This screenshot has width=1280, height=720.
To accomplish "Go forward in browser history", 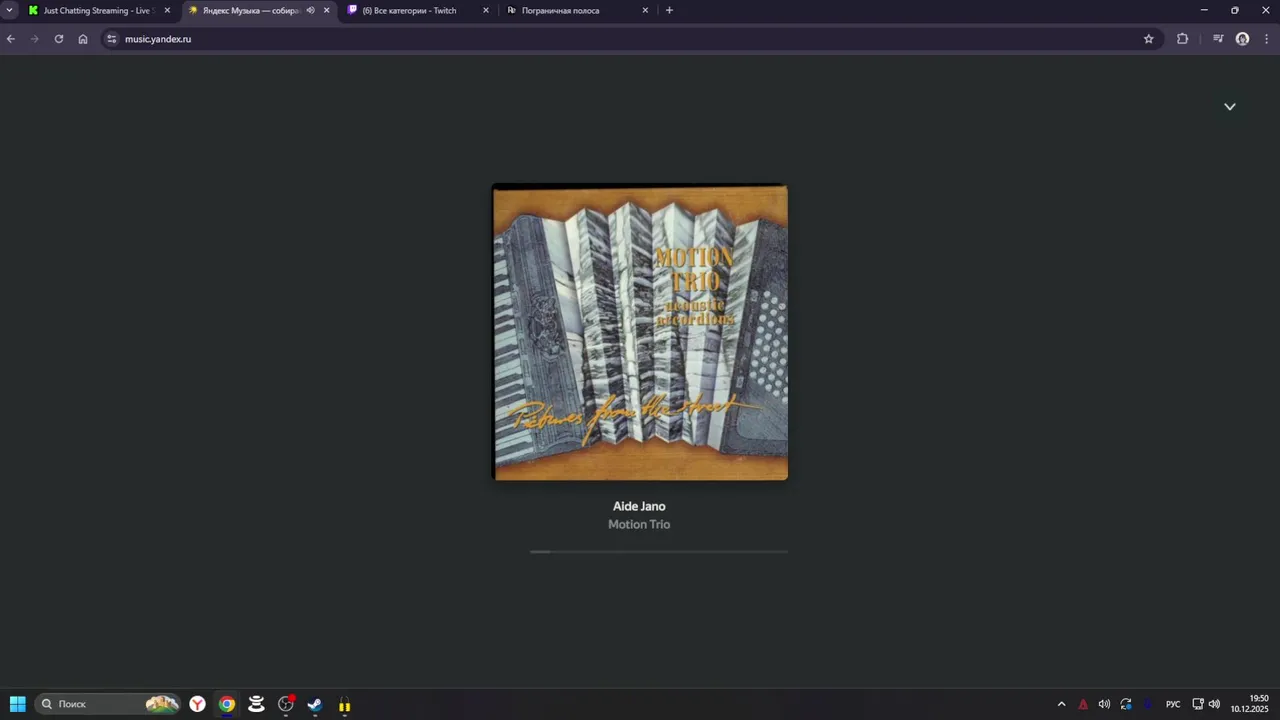I will coord(35,39).
